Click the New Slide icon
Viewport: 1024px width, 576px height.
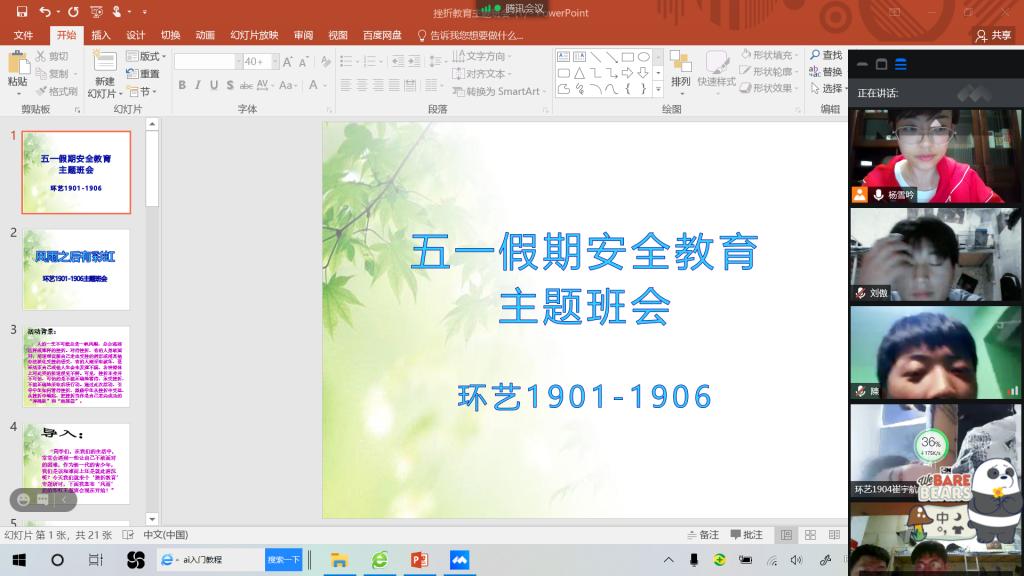(x=104, y=67)
